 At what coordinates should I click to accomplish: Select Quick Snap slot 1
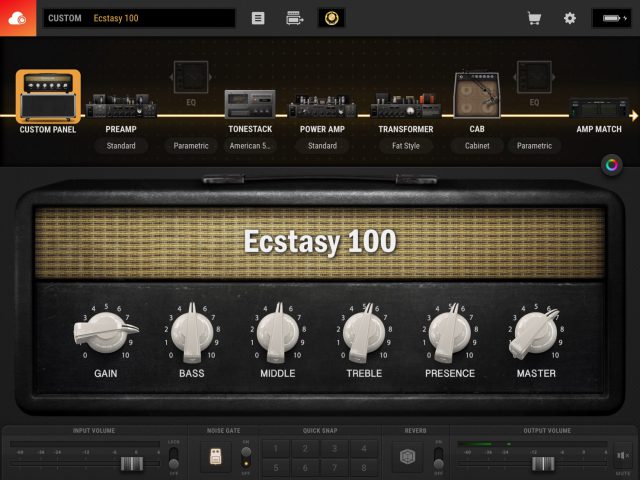(x=276, y=449)
